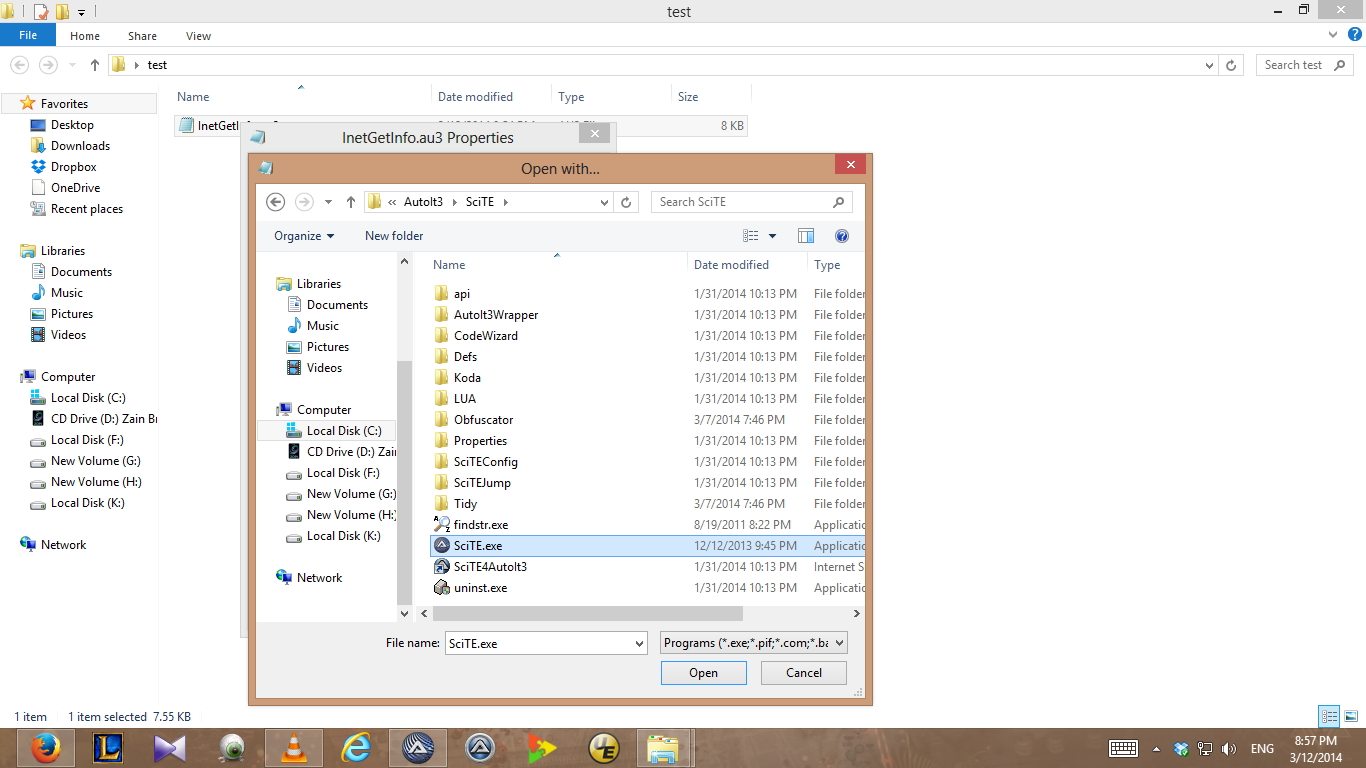Open OneDrive in Explorer Favorites

coord(75,188)
